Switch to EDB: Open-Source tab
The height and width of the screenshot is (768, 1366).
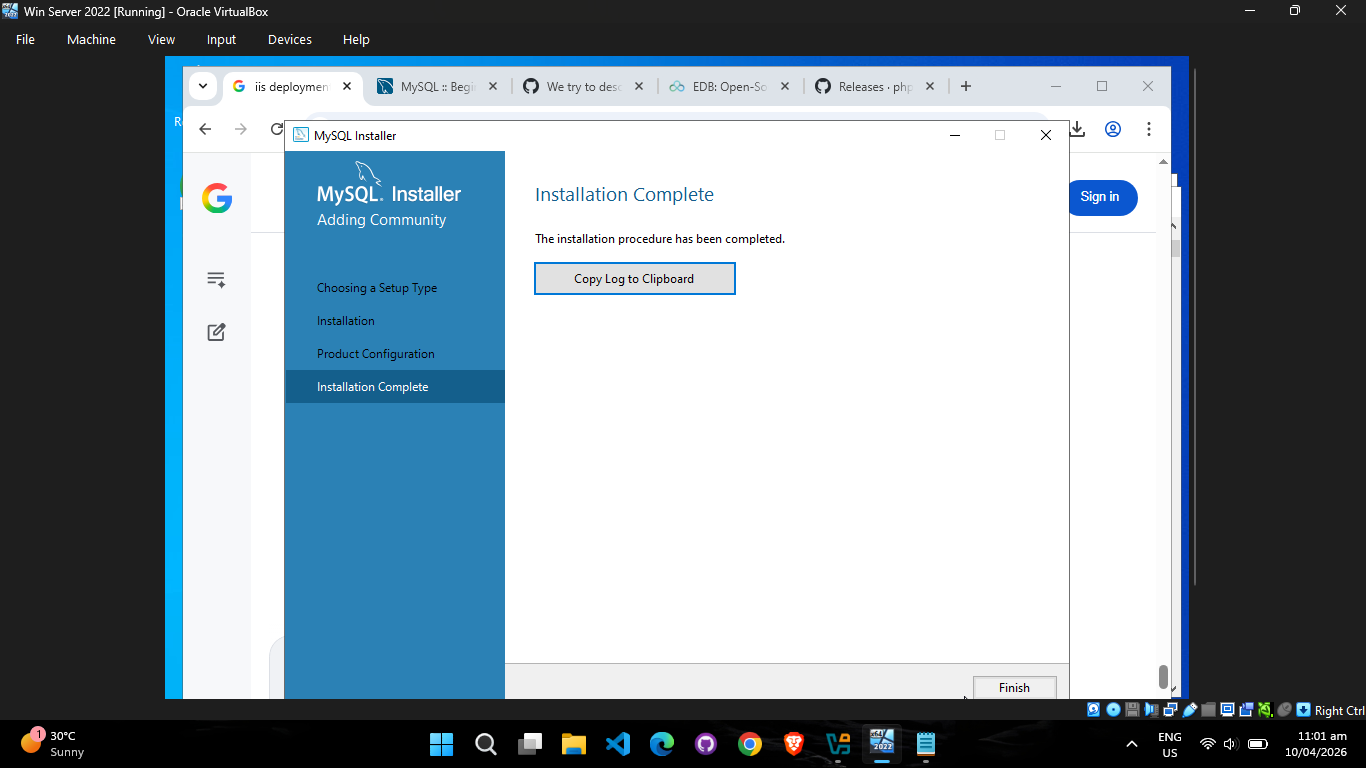[729, 87]
